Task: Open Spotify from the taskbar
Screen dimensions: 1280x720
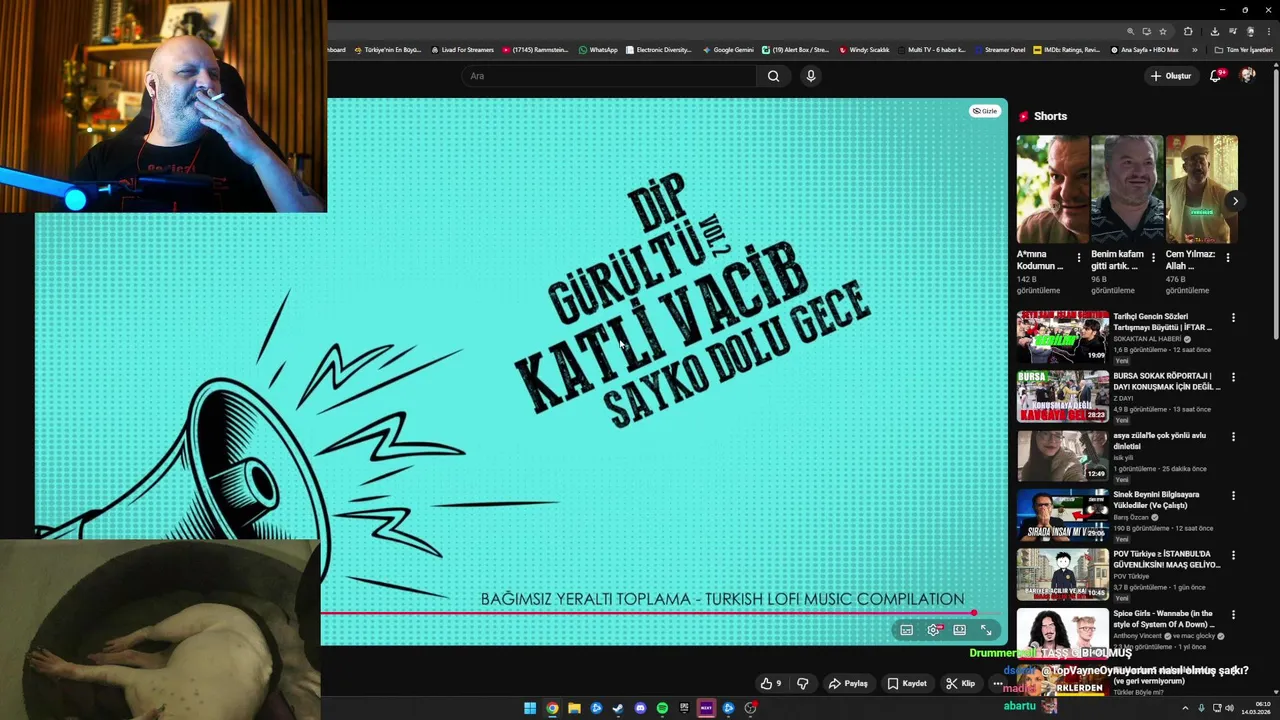Action: point(662,708)
